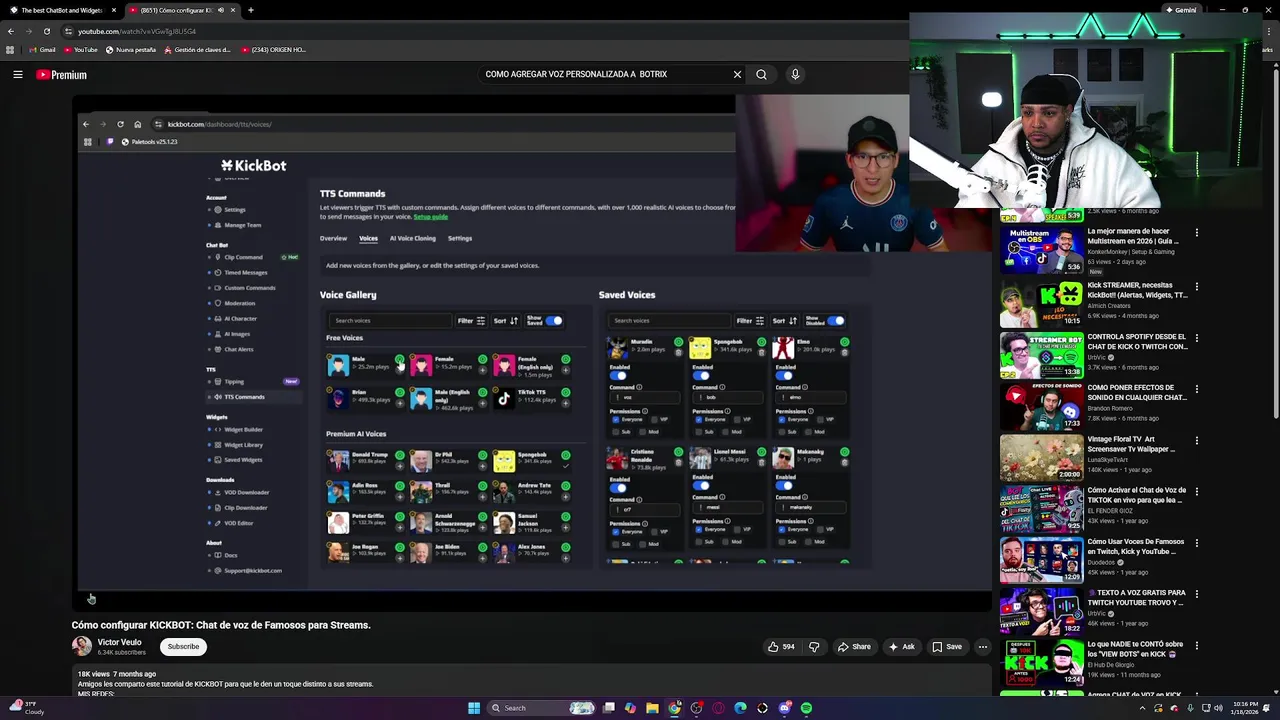Open more actions menu beside Save
This screenshot has width=1280, height=720.
982,647
